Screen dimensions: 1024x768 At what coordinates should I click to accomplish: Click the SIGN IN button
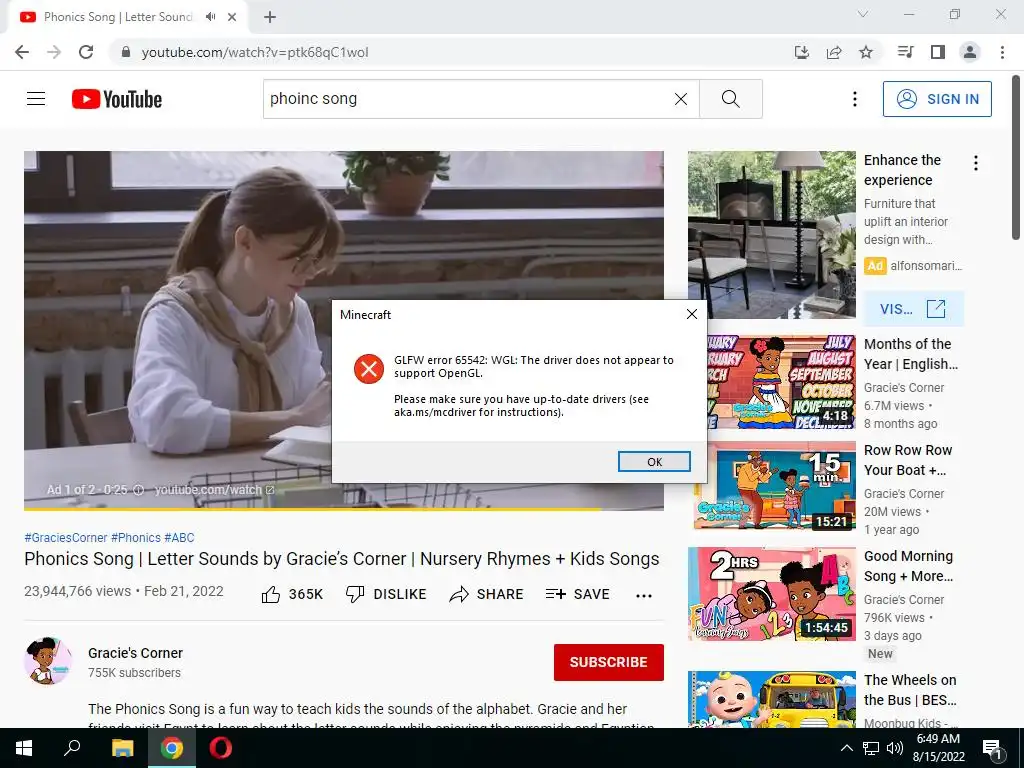[937, 99]
